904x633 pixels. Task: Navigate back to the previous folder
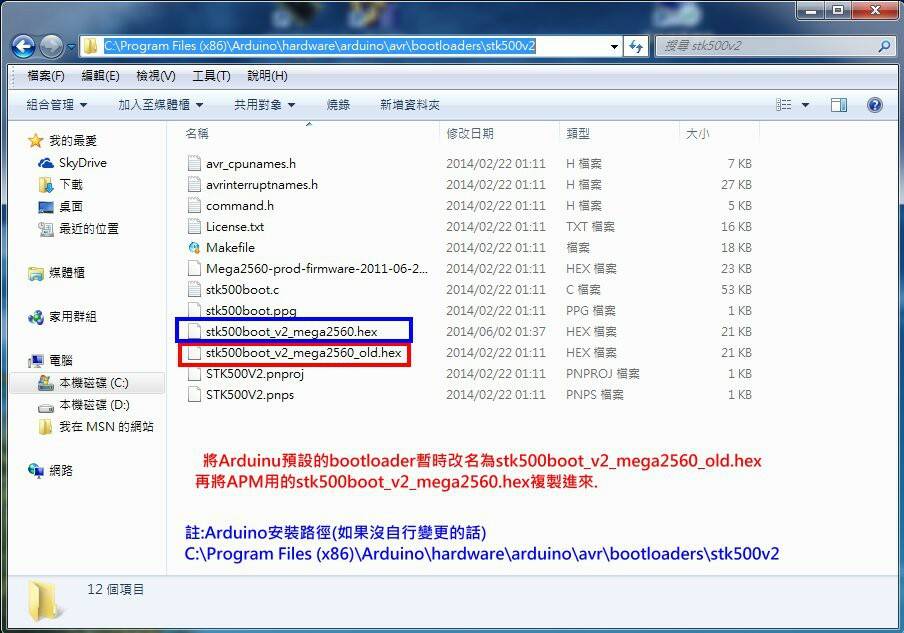pyautogui.click(x=22, y=45)
